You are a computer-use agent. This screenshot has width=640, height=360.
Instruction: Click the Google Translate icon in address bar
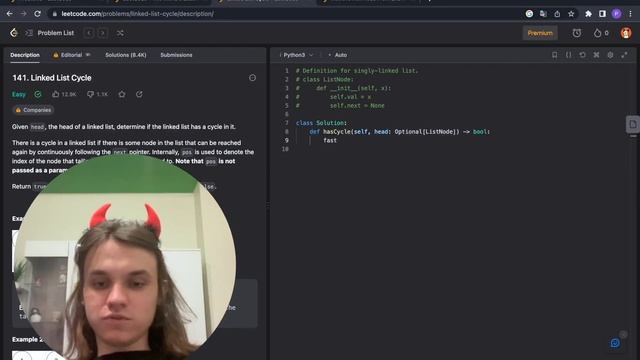pos(543,14)
